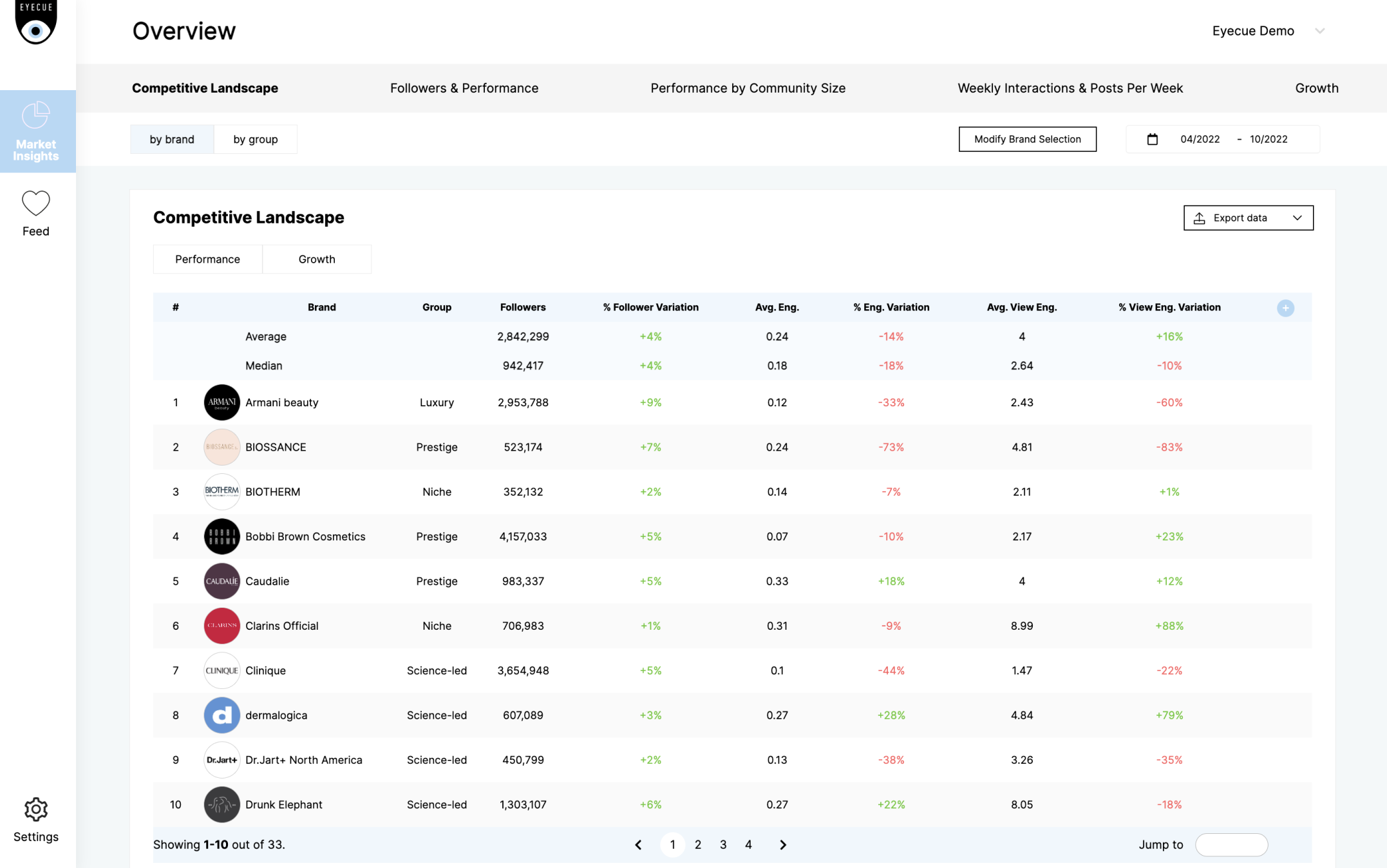Expand the Eyecue Demo account dropdown
Viewport: 1387px width, 868px height.
[x=1320, y=31]
